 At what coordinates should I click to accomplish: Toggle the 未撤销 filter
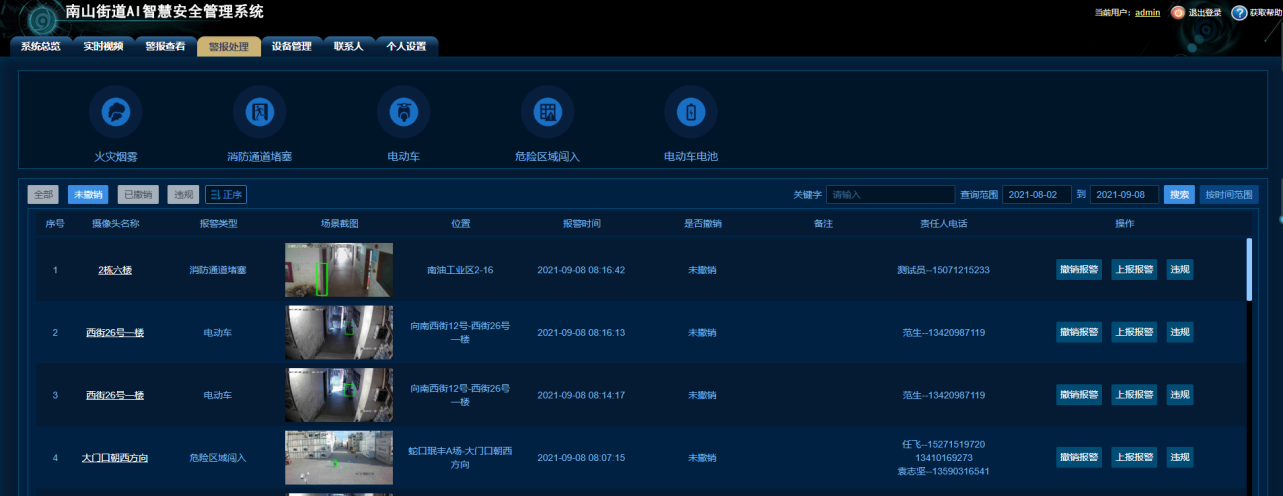tap(88, 195)
